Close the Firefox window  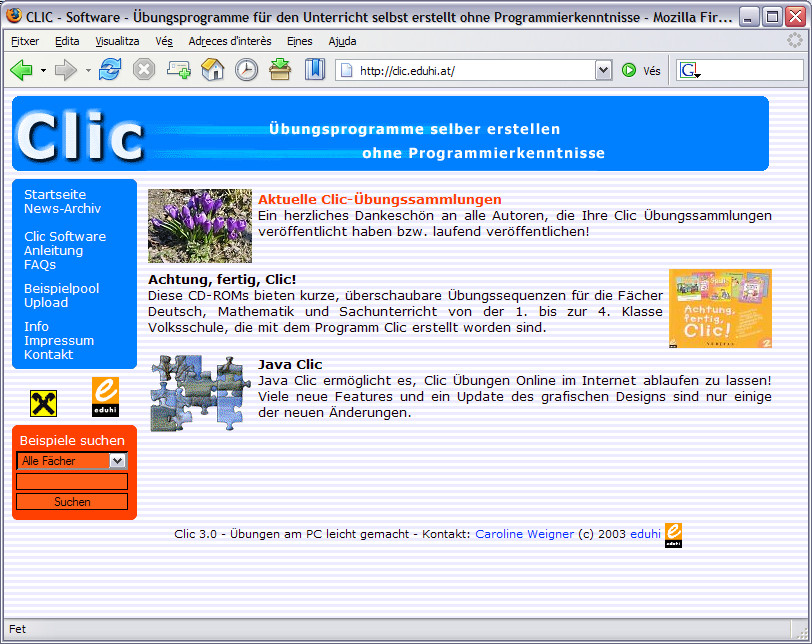point(795,17)
